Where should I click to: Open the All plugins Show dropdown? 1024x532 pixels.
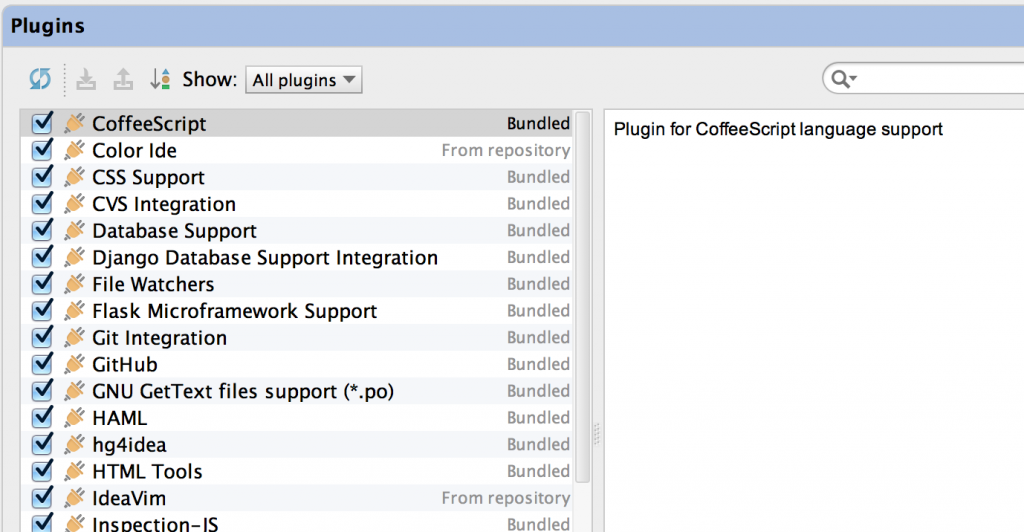pyautogui.click(x=304, y=80)
